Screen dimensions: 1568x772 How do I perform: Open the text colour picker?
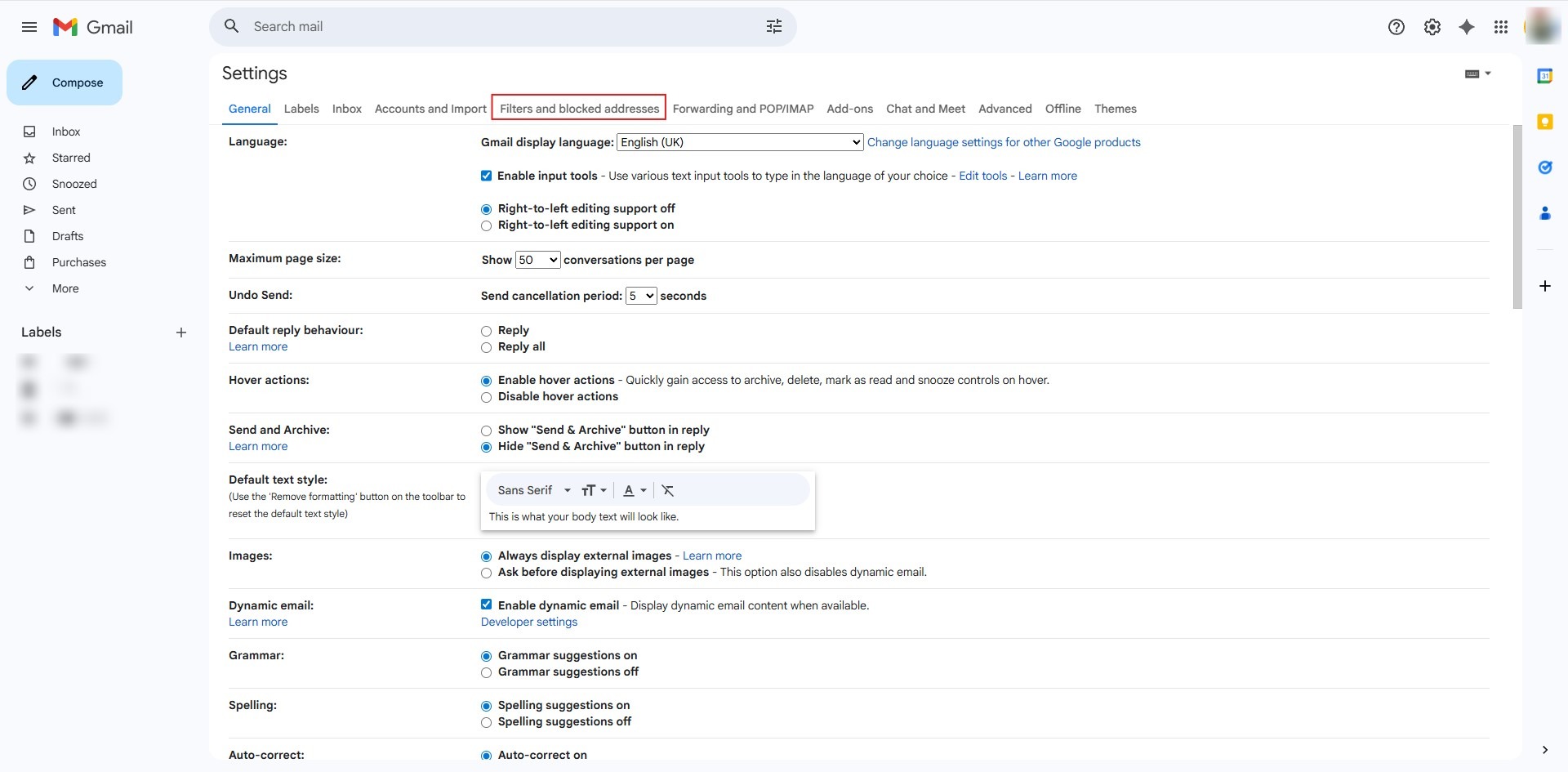tap(635, 490)
